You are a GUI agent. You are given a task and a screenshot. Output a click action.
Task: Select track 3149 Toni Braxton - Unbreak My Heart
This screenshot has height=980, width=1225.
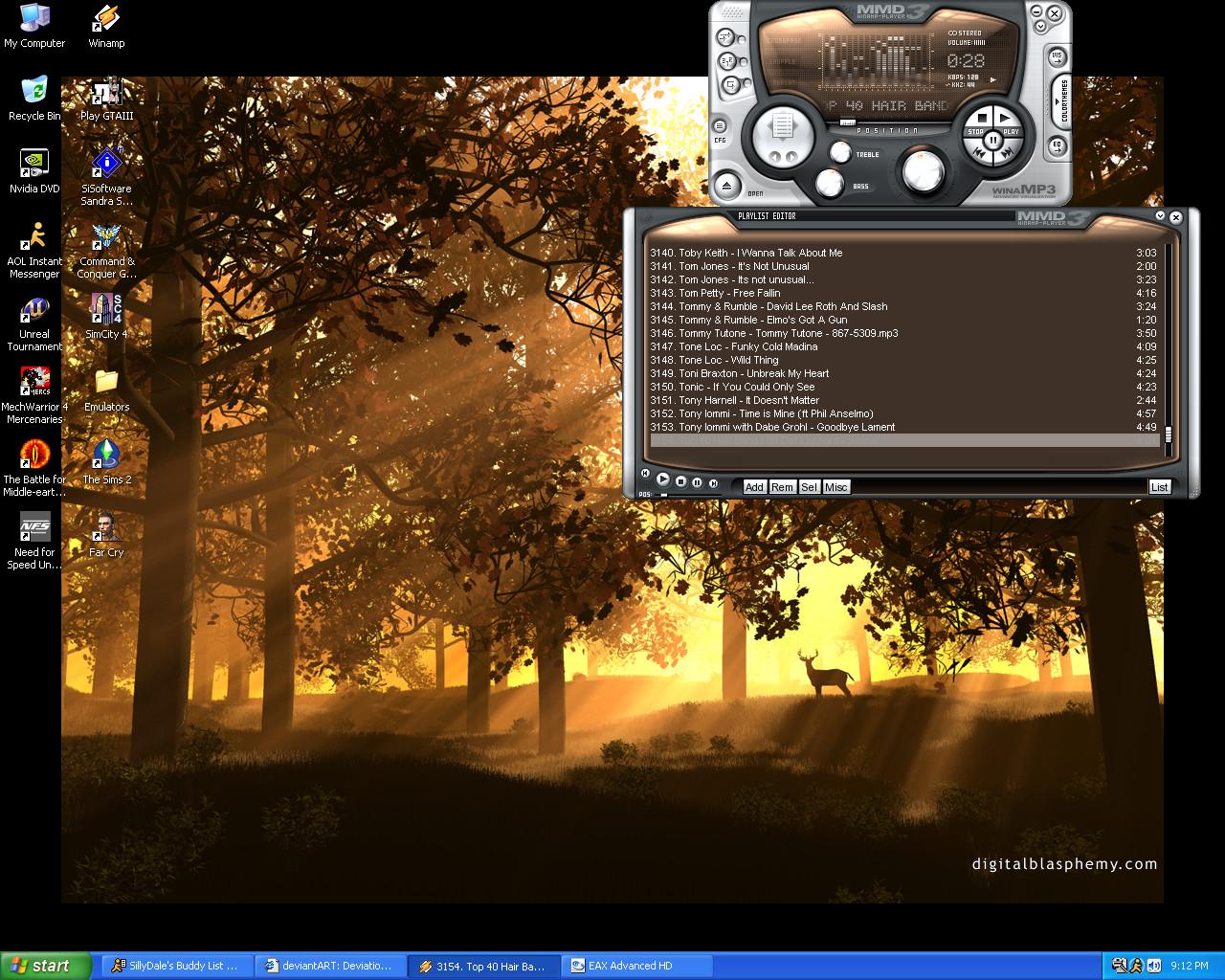[x=904, y=373]
